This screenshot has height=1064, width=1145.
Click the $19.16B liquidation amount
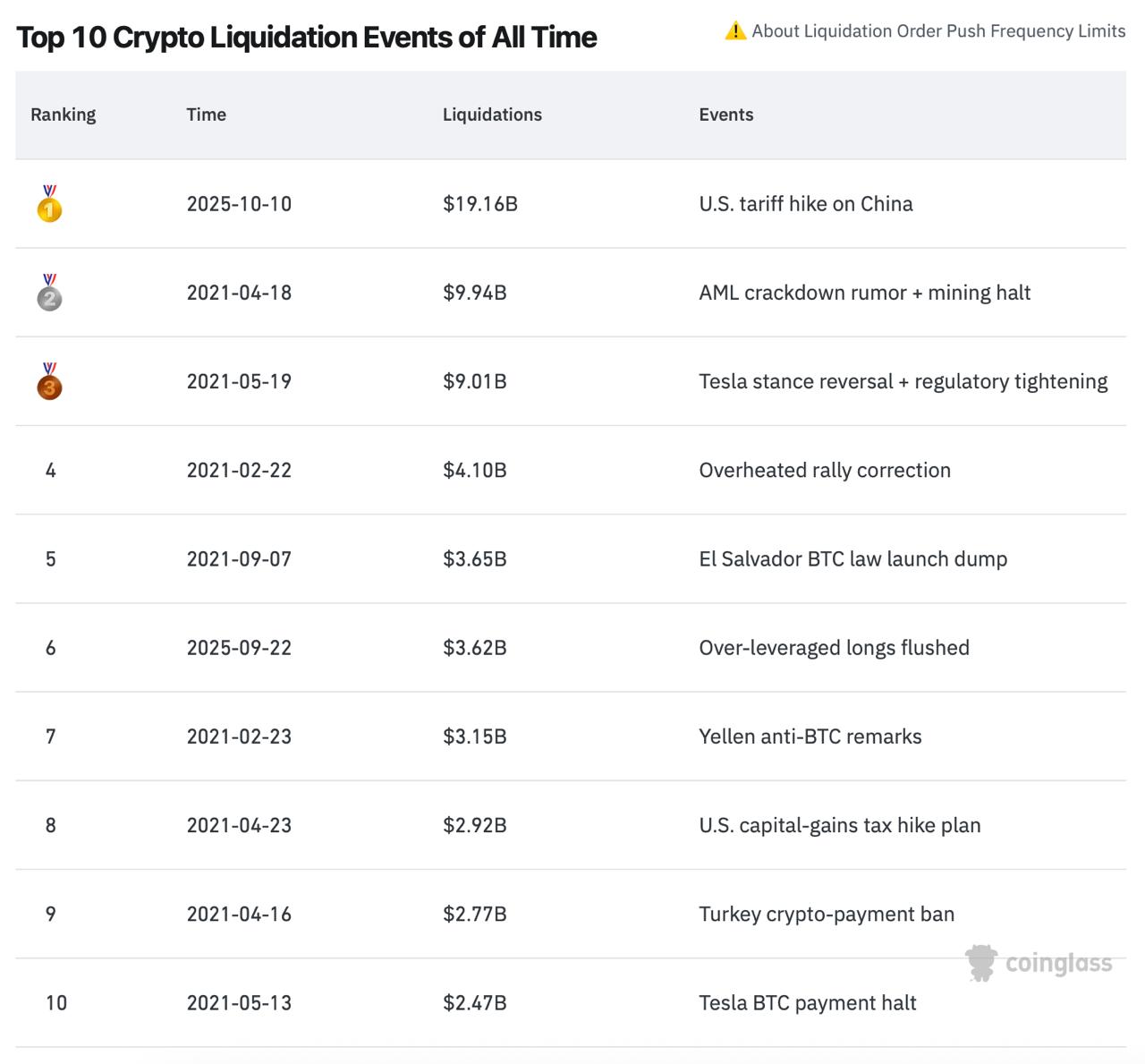pos(480,204)
